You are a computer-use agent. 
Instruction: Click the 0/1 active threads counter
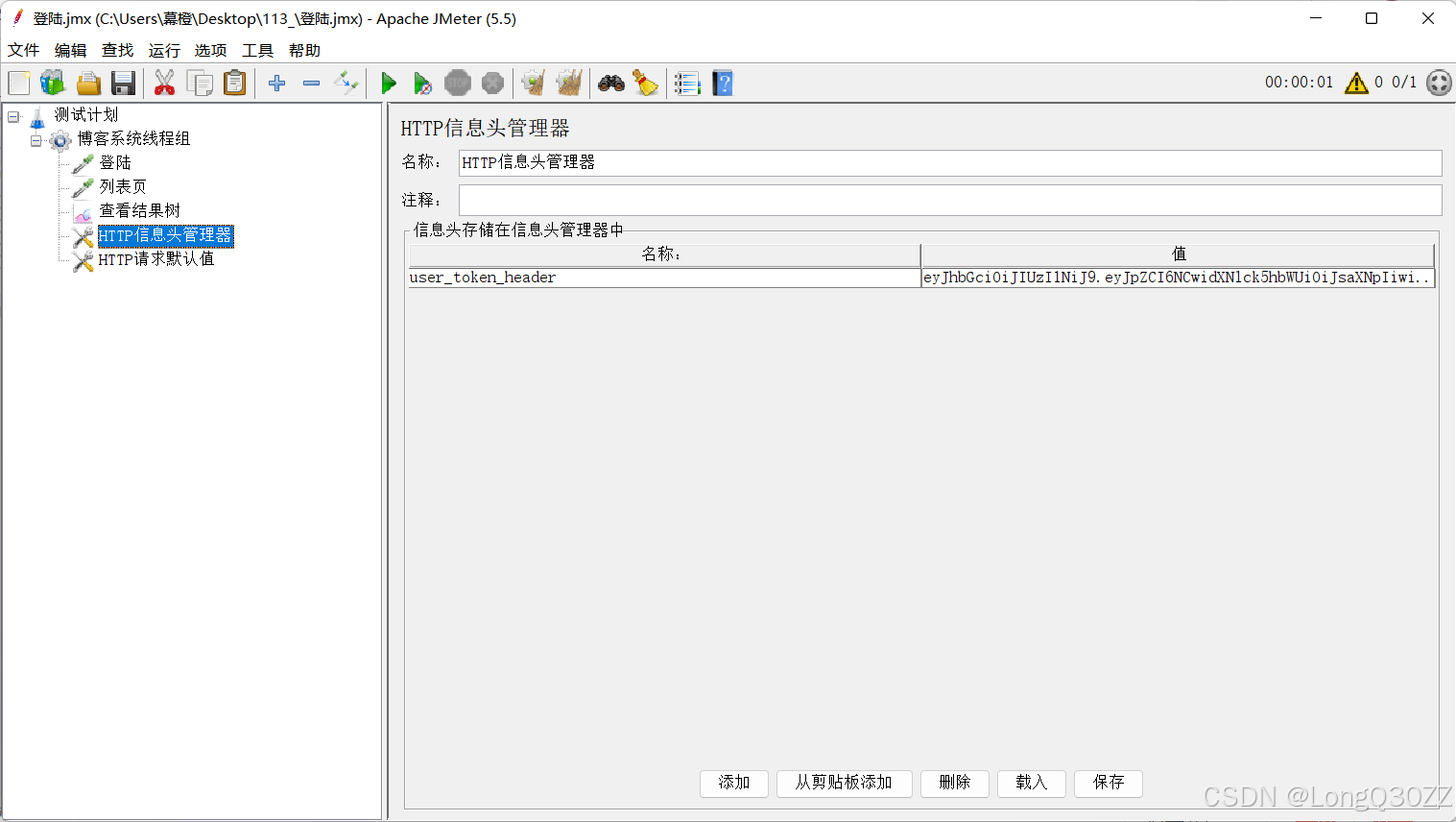click(1404, 83)
